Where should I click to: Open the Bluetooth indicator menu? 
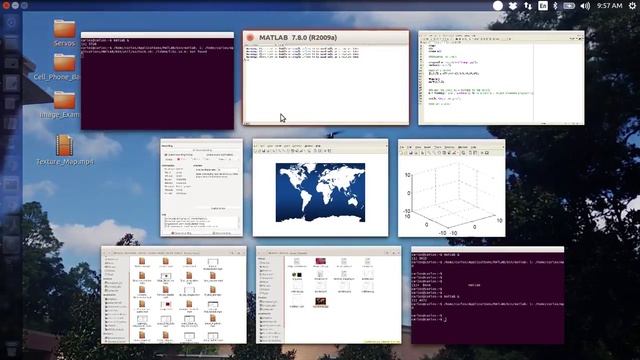555,6
